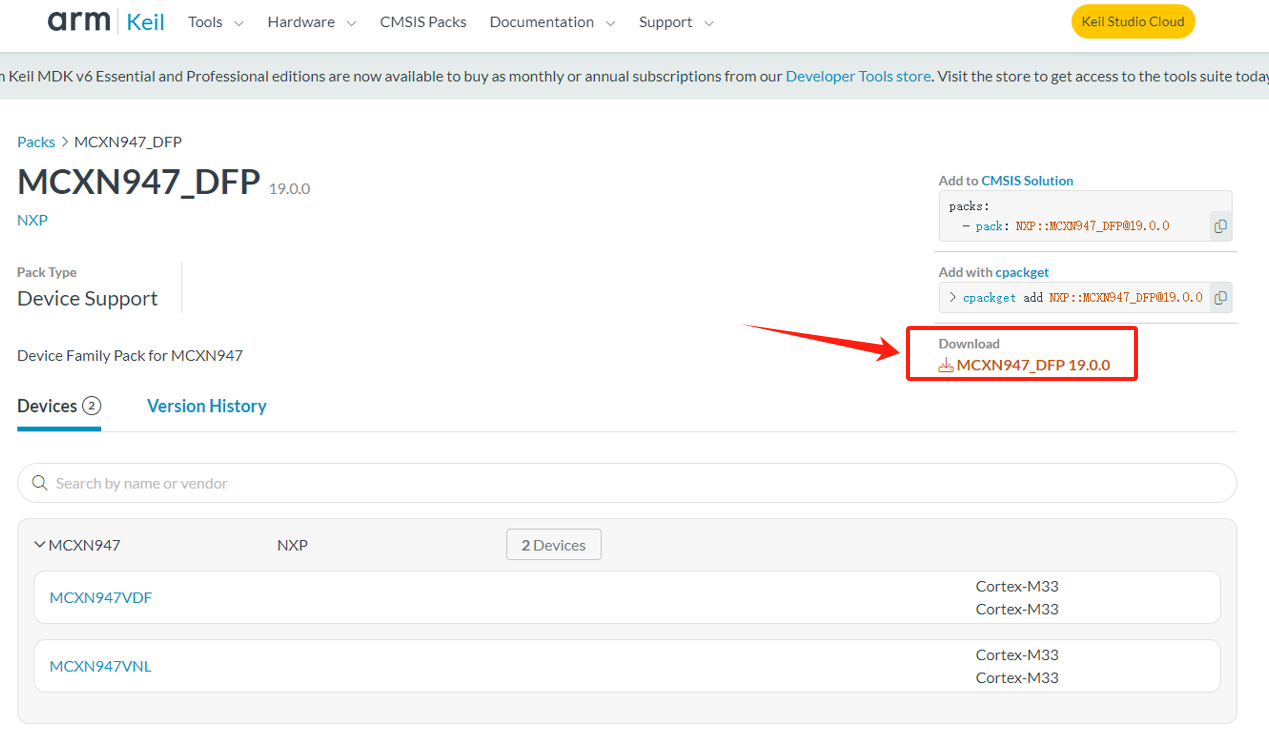Screen dimensions: 1269x730
Task: Open the NXP vendor link
Action: (32, 220)
